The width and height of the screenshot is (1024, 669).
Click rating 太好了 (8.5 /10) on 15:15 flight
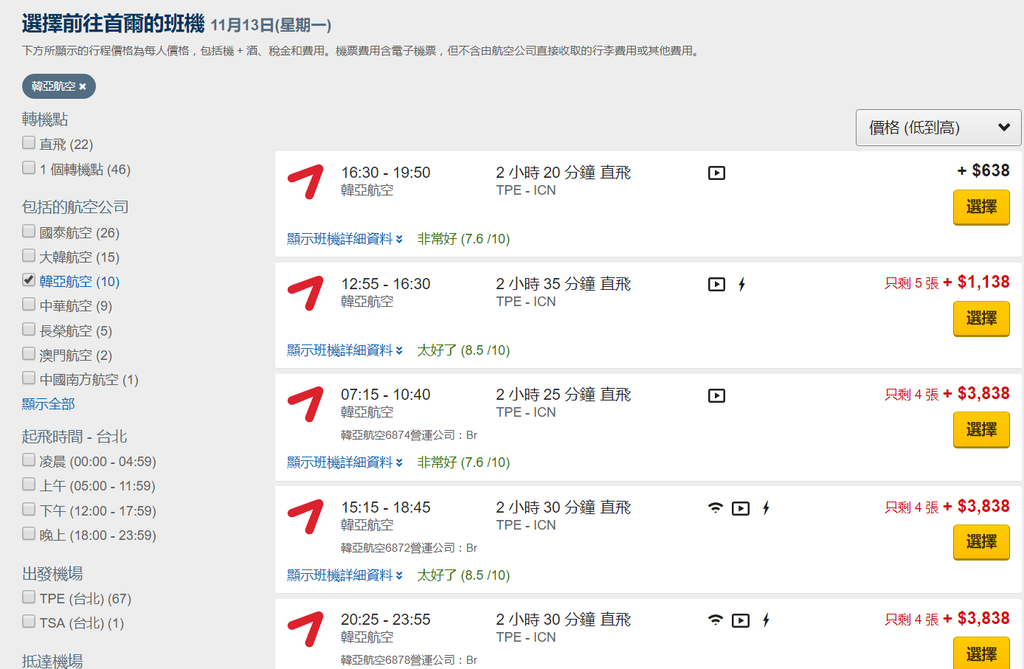(464, 576)
